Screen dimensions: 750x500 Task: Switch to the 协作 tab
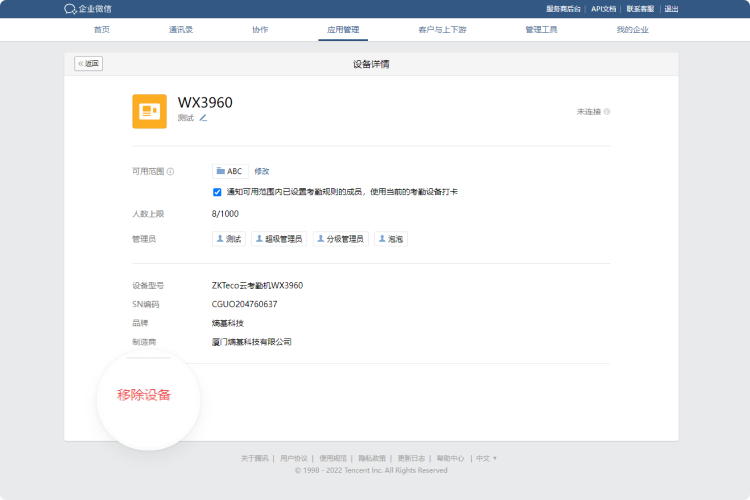coord(260,30)
